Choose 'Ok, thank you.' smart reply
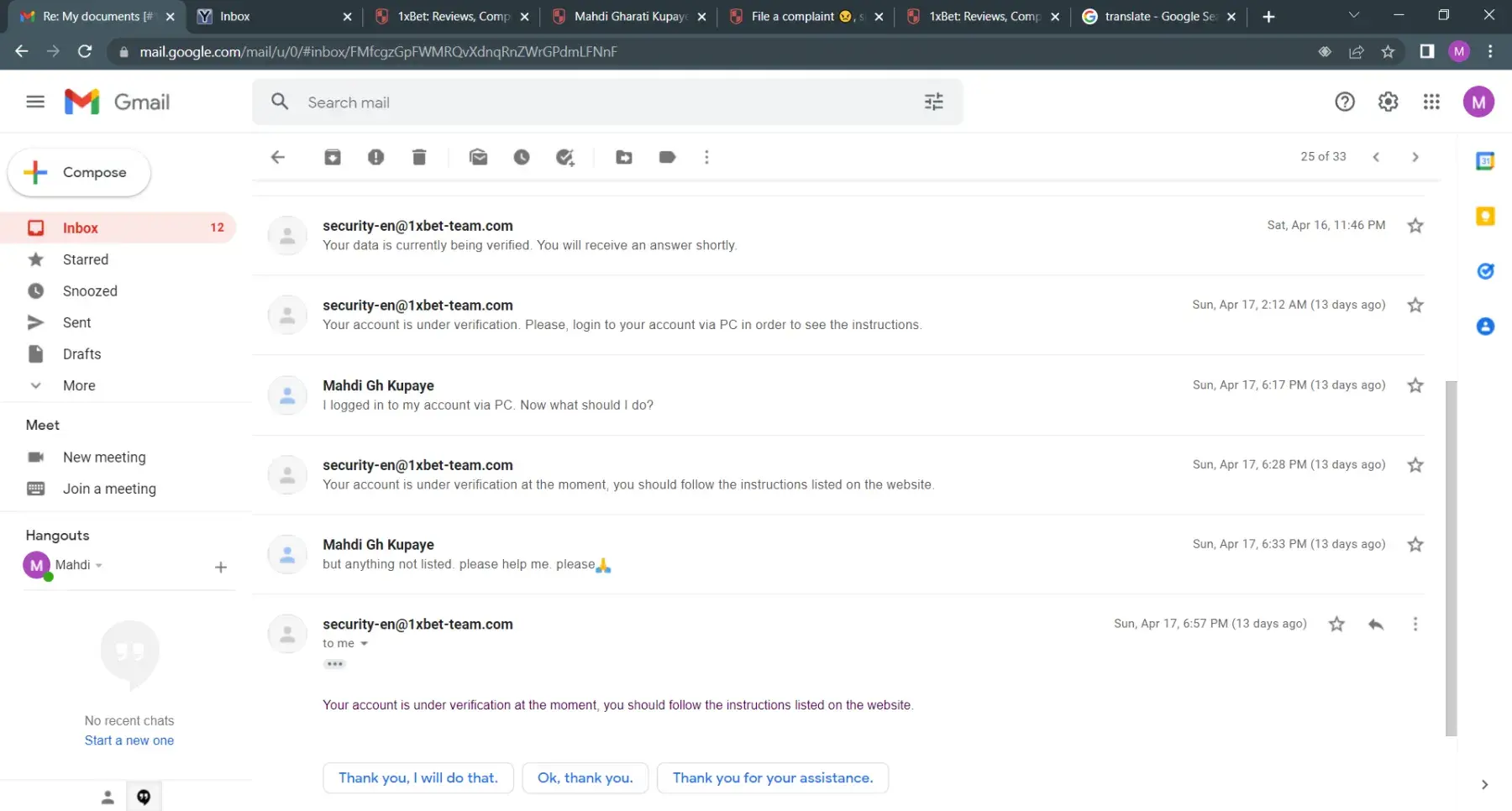 click(585, 777)
